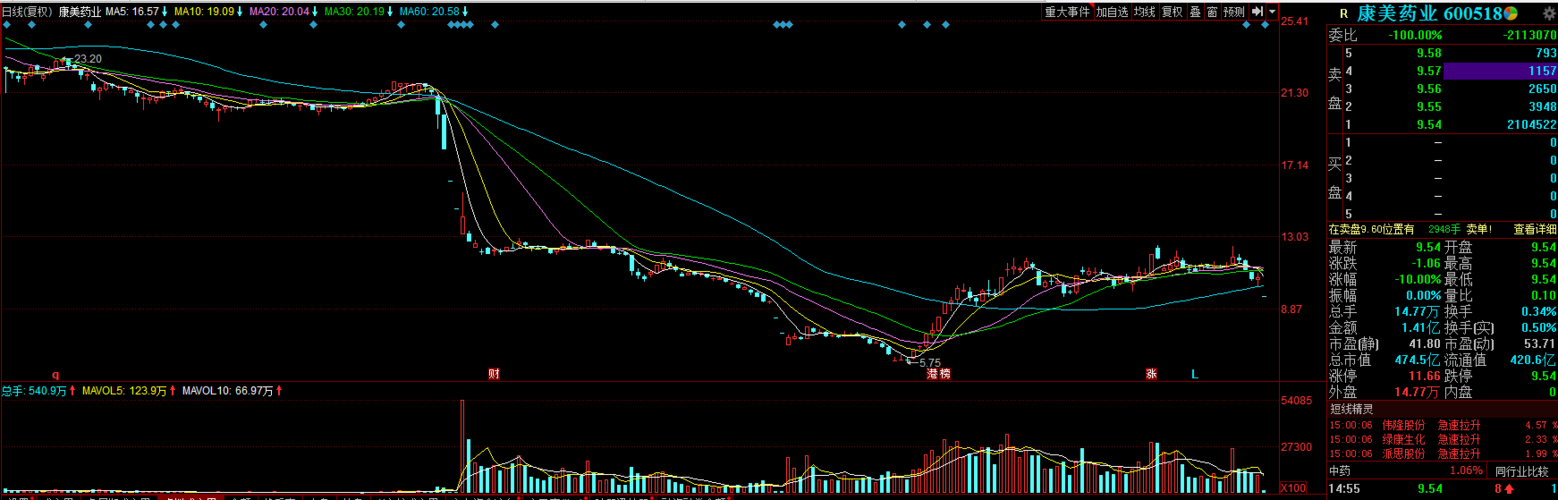The height and width of the screenshot is (500, 1558).
Task: Click the 跌停 9.54 limit-down value
Action: (1542, 376)
